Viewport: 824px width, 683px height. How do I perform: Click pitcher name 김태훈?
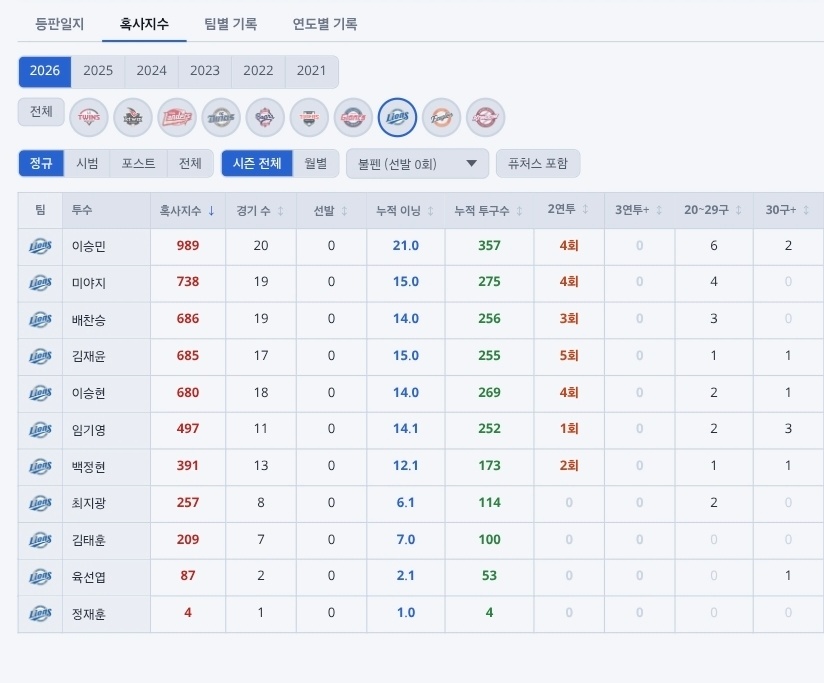[x=89, y=540]
